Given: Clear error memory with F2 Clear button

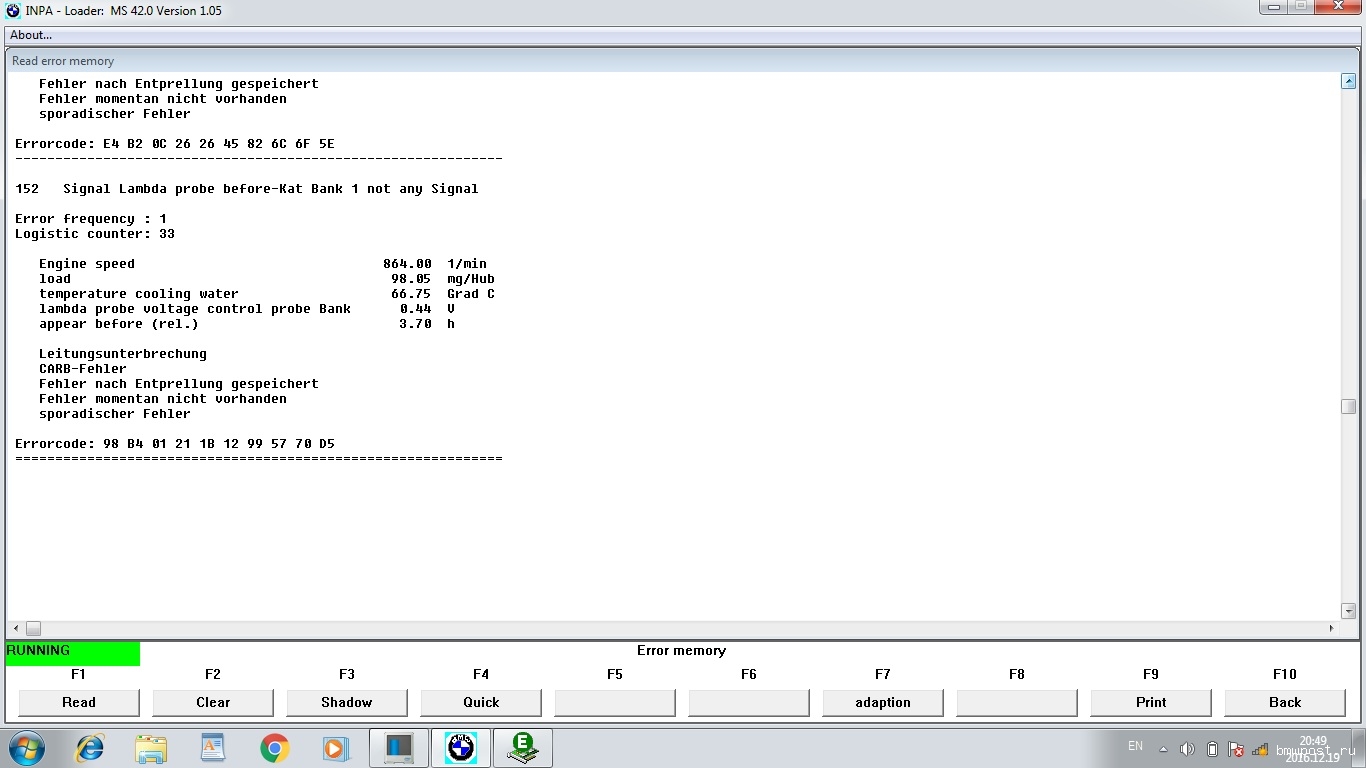Looking at the screenshot, I should (213, 702).
